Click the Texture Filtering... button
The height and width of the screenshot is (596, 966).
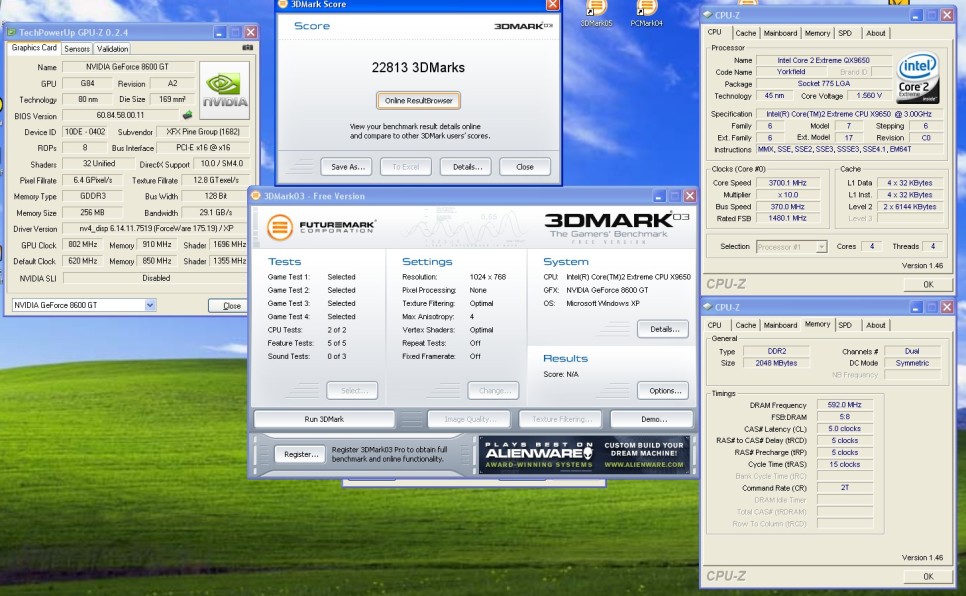(x=561, y=419)
